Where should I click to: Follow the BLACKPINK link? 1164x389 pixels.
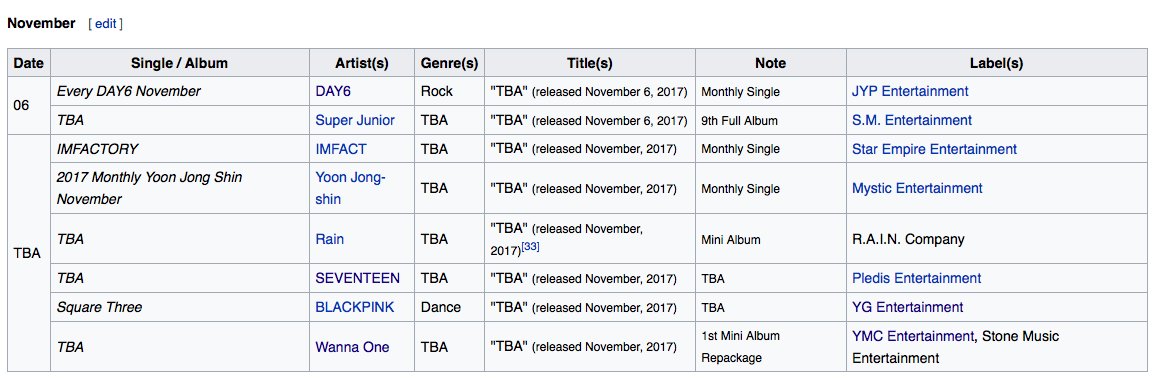pyautogui.click(x=355, y=307)
